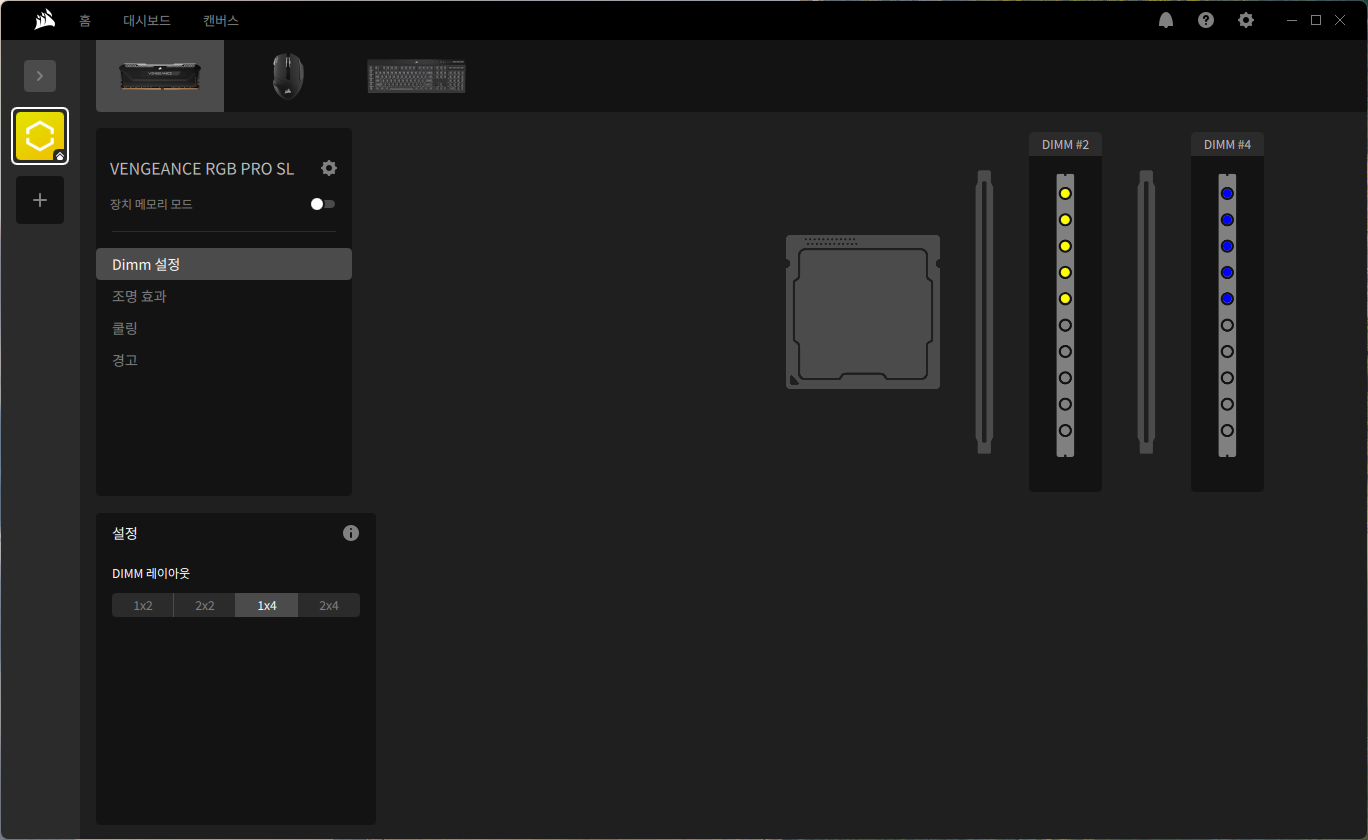Select the keyboard device thumbnail

click(x=416, y=76)
